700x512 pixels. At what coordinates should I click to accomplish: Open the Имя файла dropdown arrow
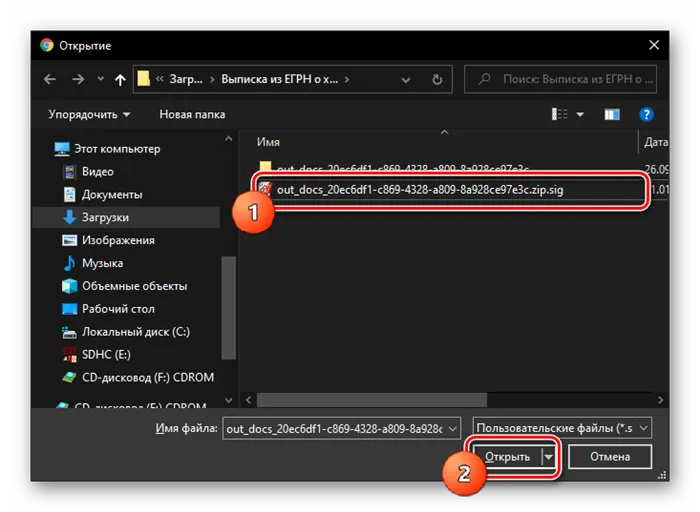tap(452, 429)
